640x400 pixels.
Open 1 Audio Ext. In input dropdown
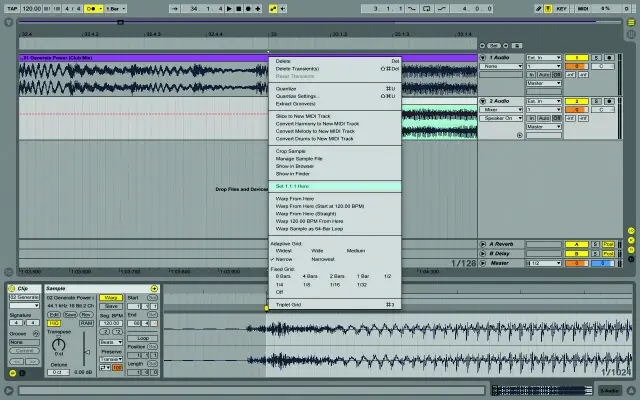[x=544, y=58]
